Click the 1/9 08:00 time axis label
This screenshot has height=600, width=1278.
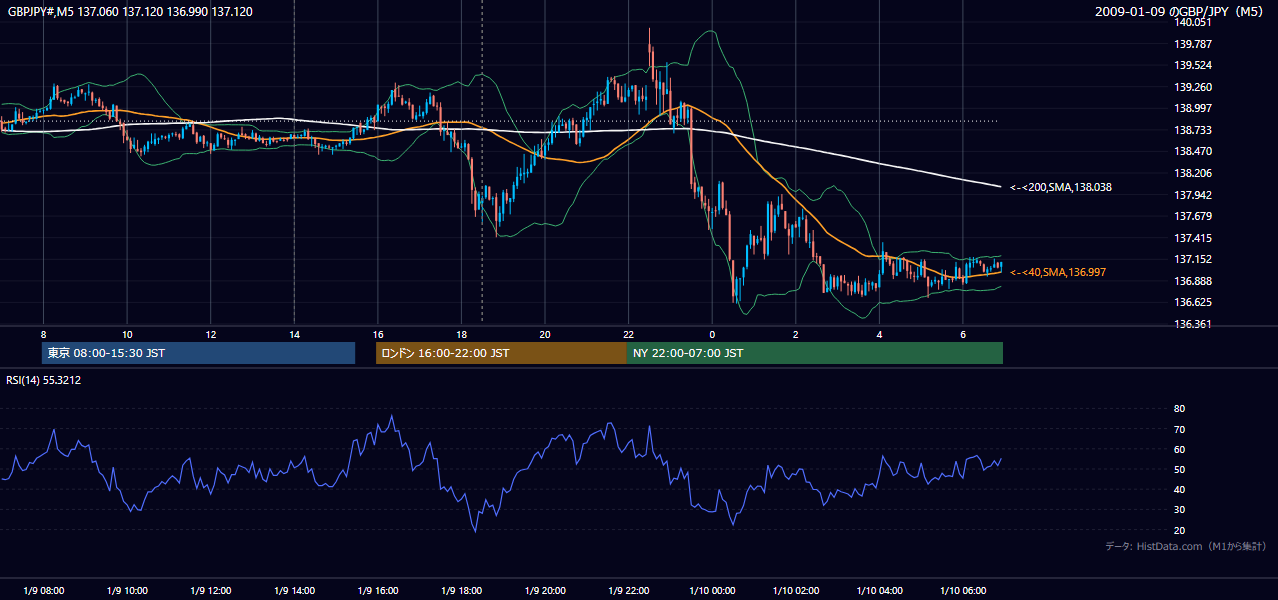point(43,590)
